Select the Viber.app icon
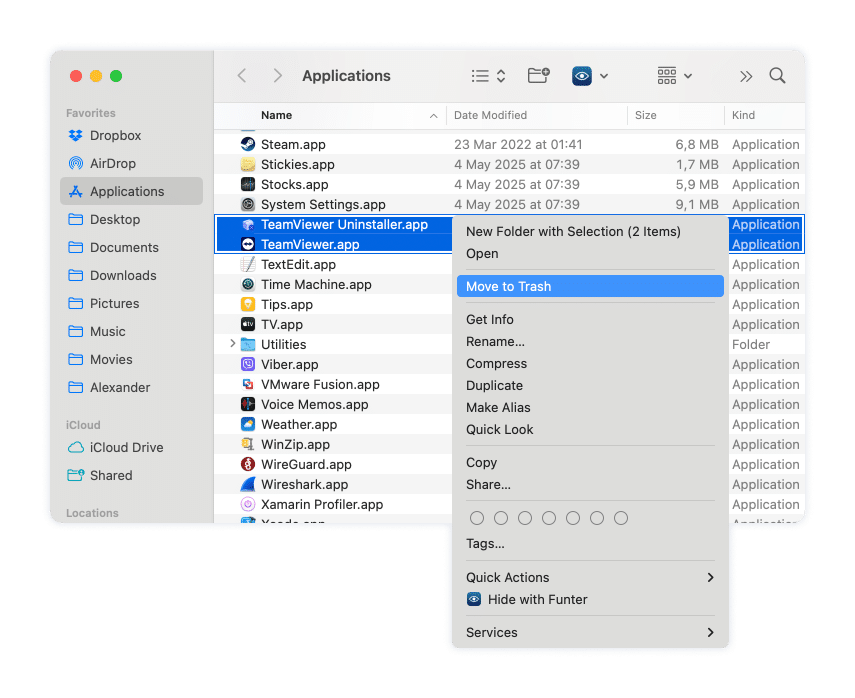The width and height of the screenshot is (855, 698). point(248,364)
